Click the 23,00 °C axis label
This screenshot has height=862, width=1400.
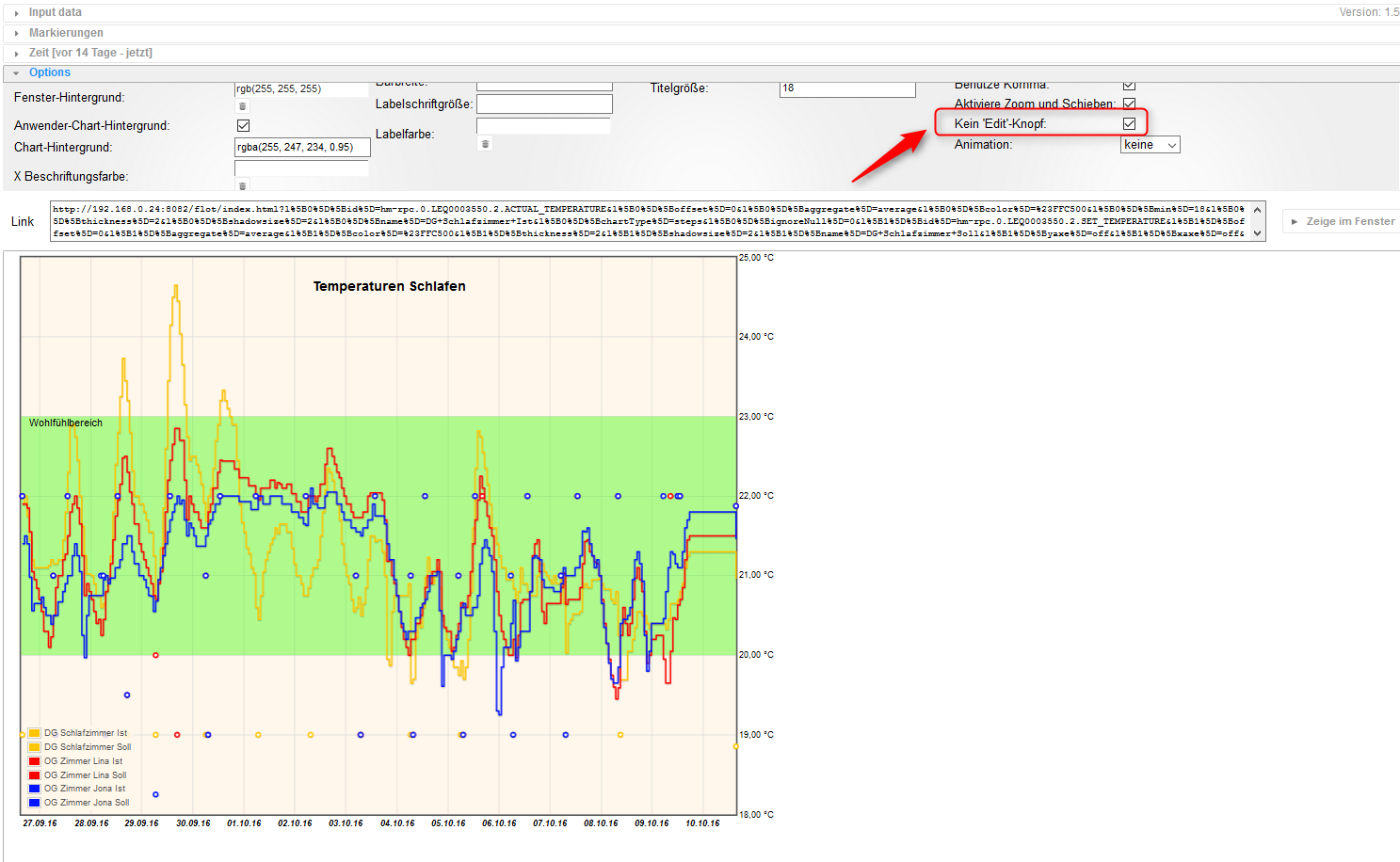[756, 417]
